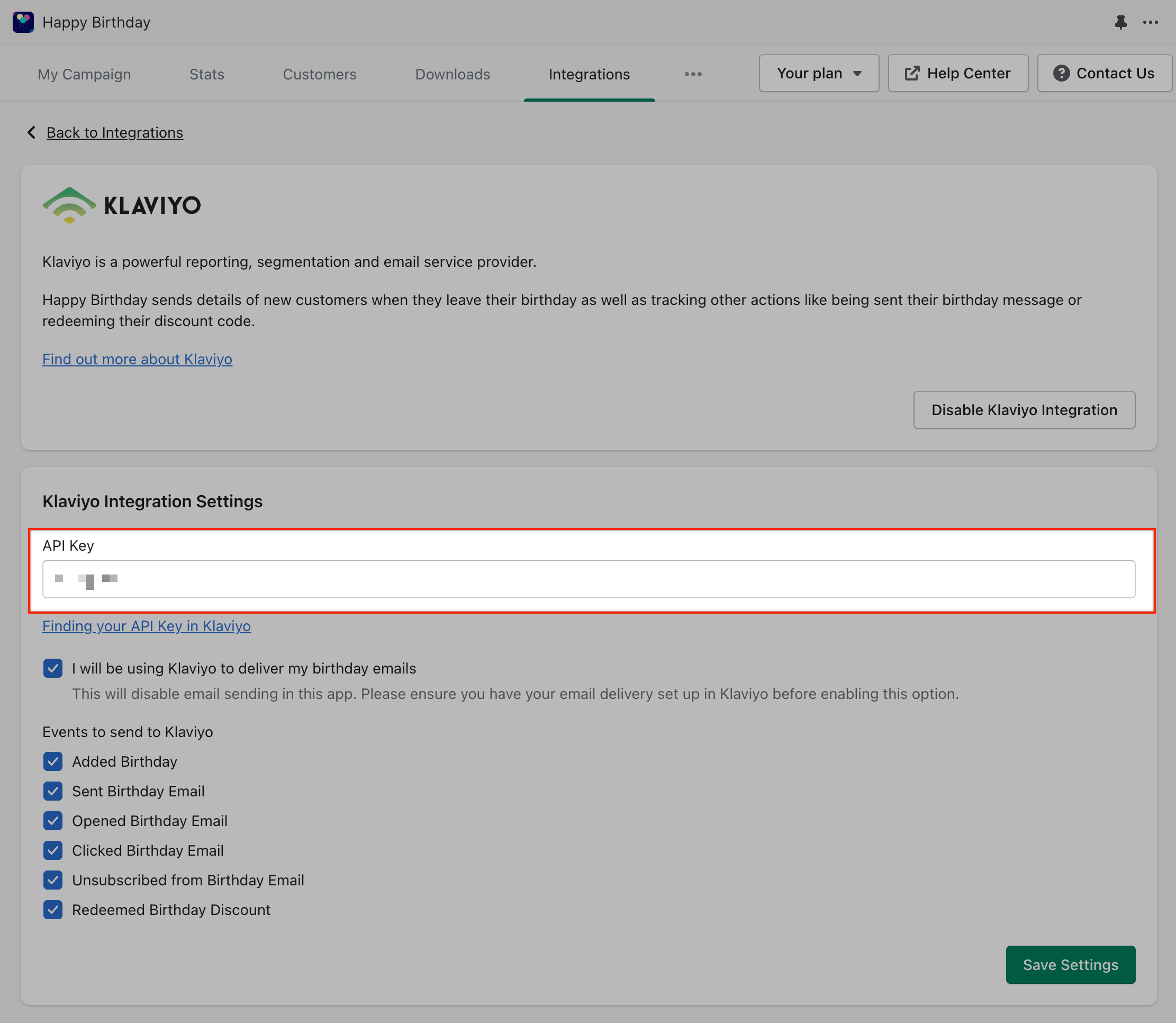
Task: Toggle Clicked Birthday Email checkbox
Action: 53,850
